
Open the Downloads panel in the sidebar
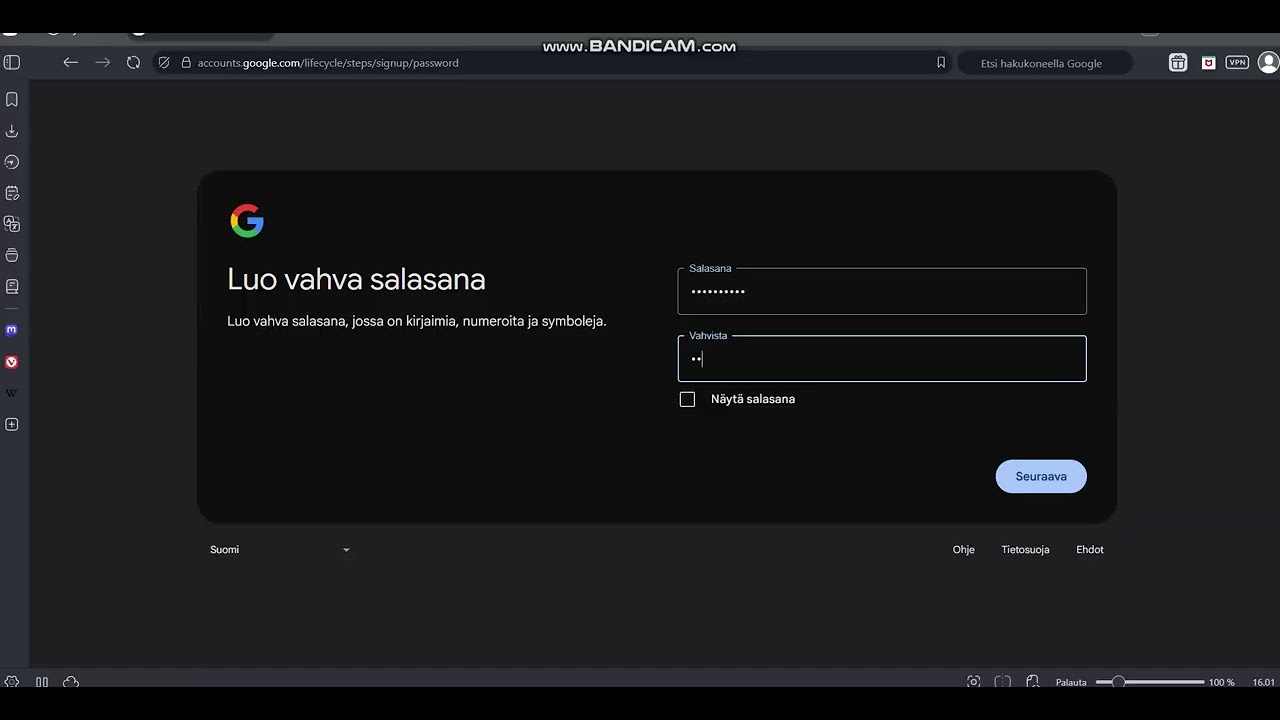pyautogui.click(x=12, y=131)
